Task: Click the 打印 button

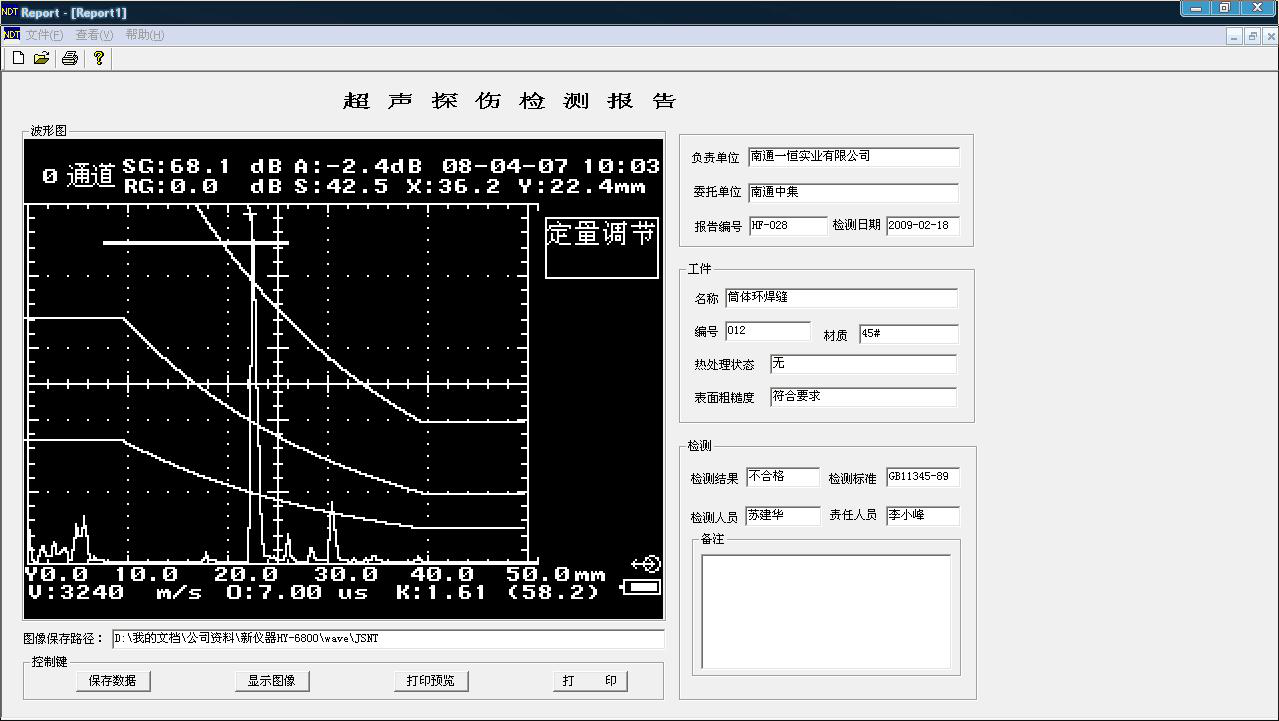Action: tap(590, 681)
